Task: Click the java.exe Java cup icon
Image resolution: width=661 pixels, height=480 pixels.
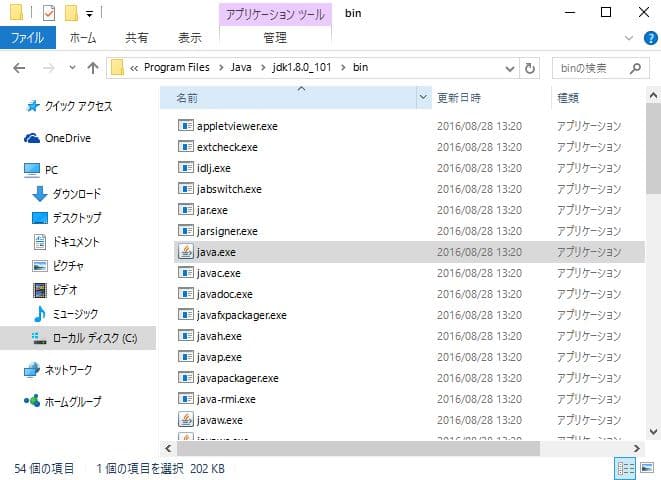Action: pos(185,252)
